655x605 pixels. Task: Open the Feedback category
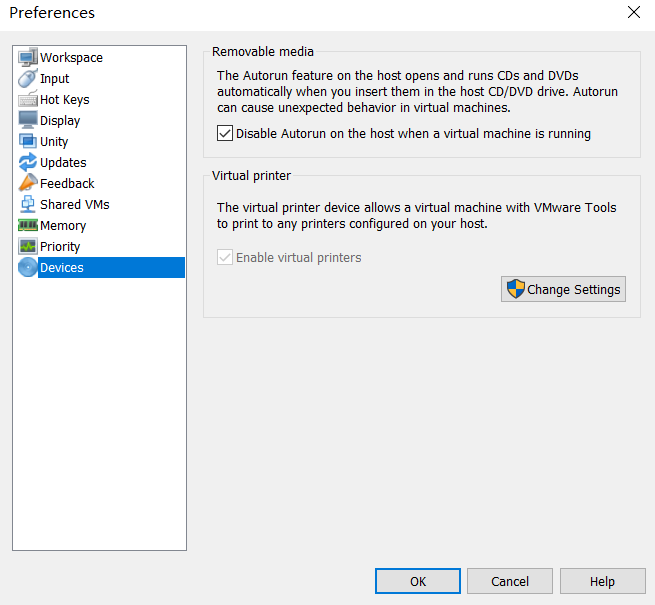(67, 183)
